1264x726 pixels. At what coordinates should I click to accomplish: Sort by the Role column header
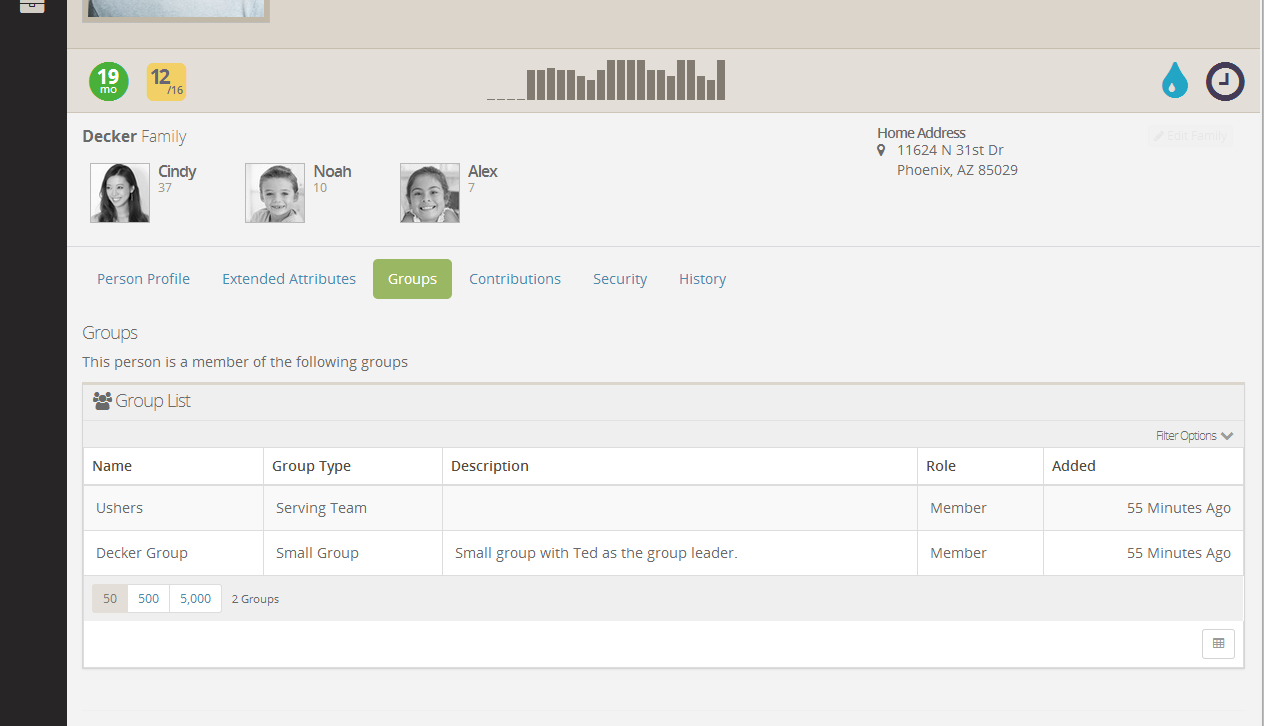tap(941, 466)
